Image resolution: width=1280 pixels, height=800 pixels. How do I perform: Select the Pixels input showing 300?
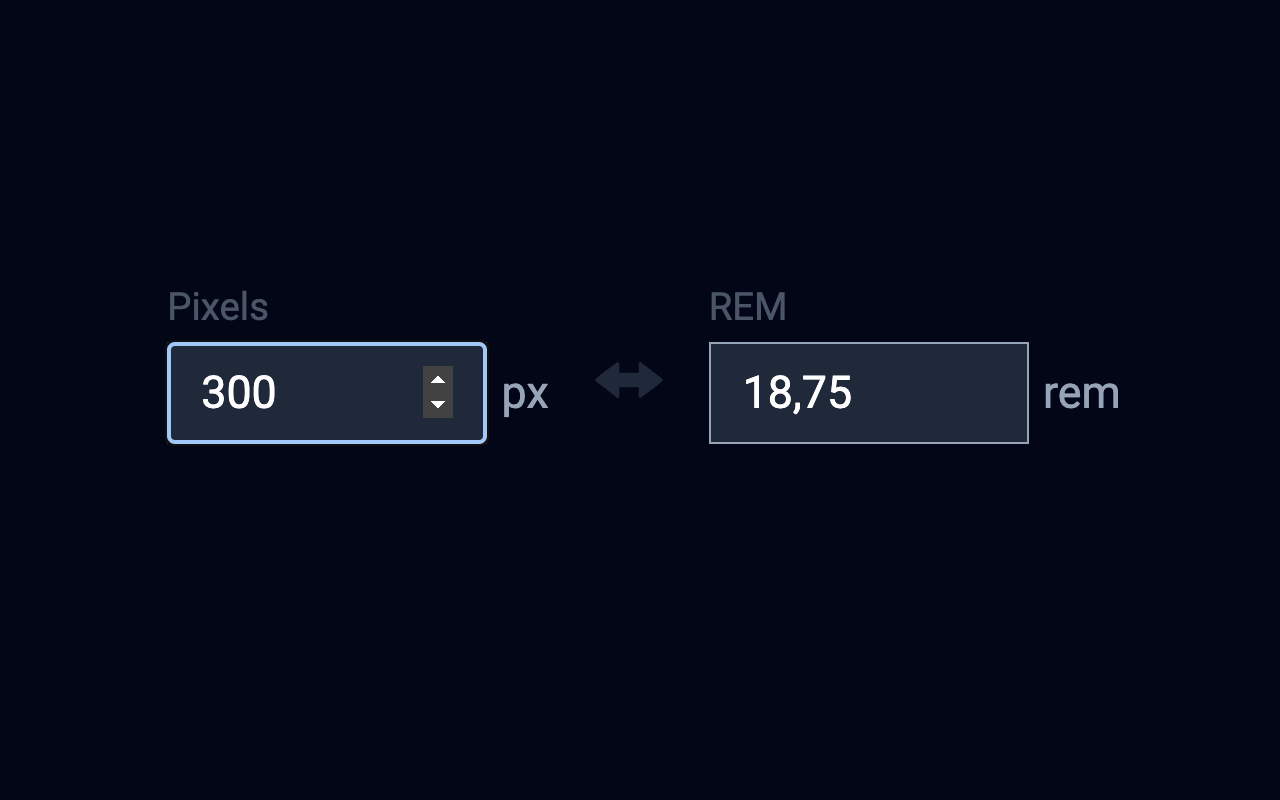pos(300,393)
